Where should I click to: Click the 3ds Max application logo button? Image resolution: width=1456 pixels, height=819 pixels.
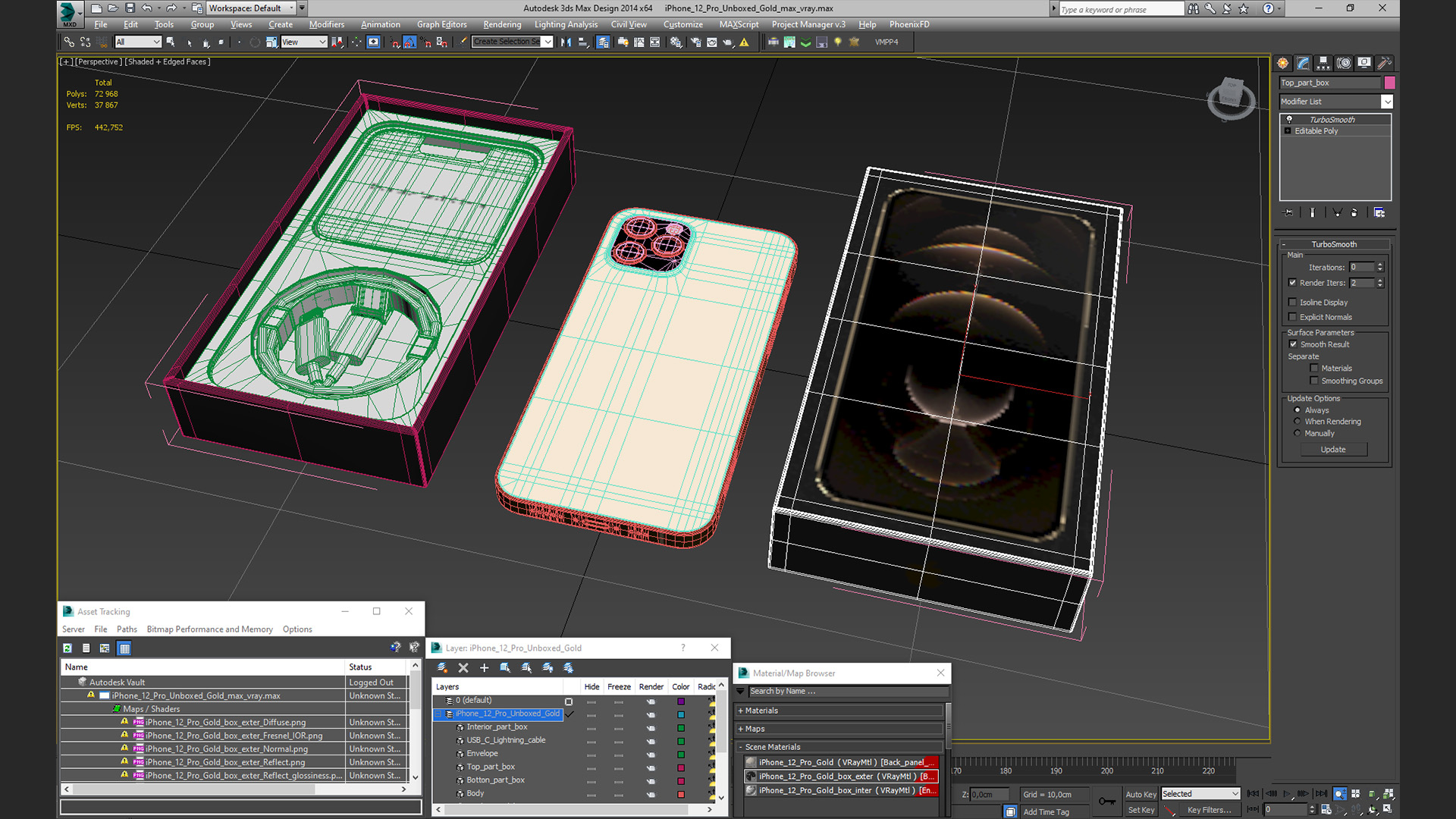[69, 13]
